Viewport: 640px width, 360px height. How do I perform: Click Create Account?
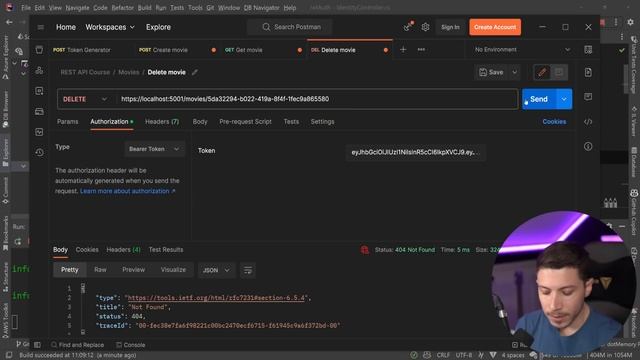point(495,27)
